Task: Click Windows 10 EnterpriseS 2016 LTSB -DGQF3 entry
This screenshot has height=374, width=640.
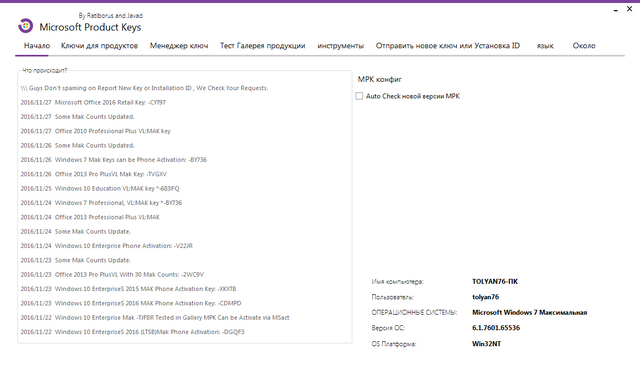Action: 133,331
